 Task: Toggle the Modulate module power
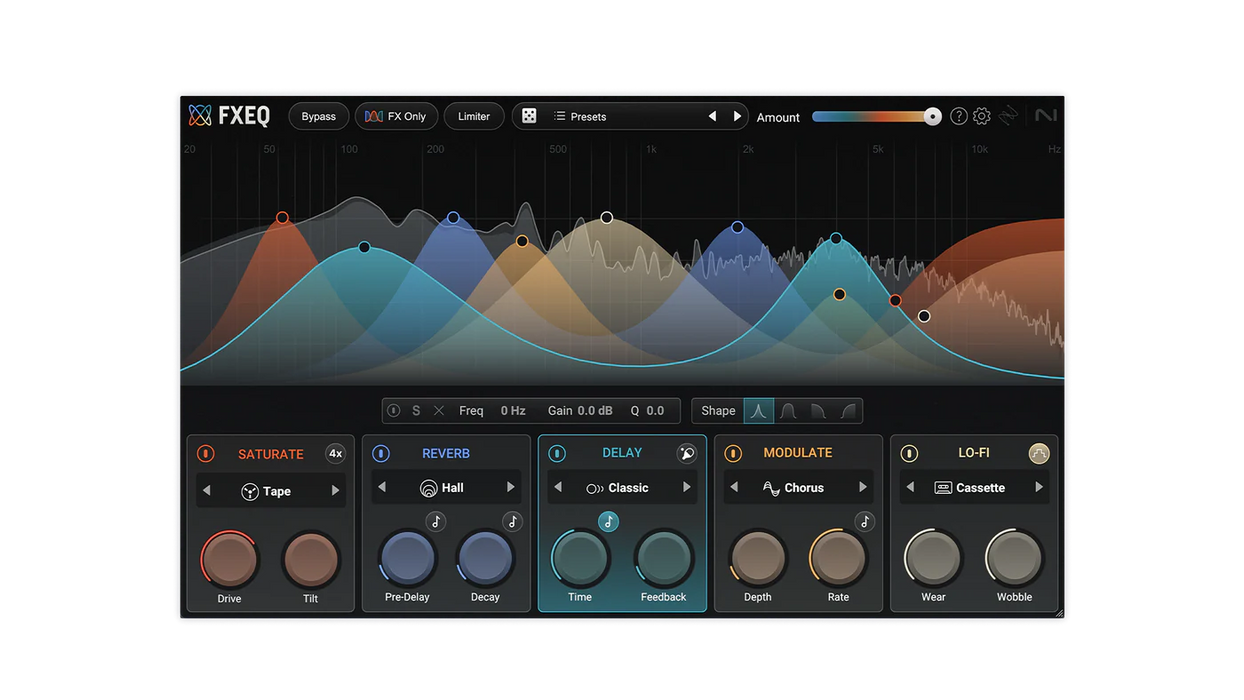[x=733, y=454]
